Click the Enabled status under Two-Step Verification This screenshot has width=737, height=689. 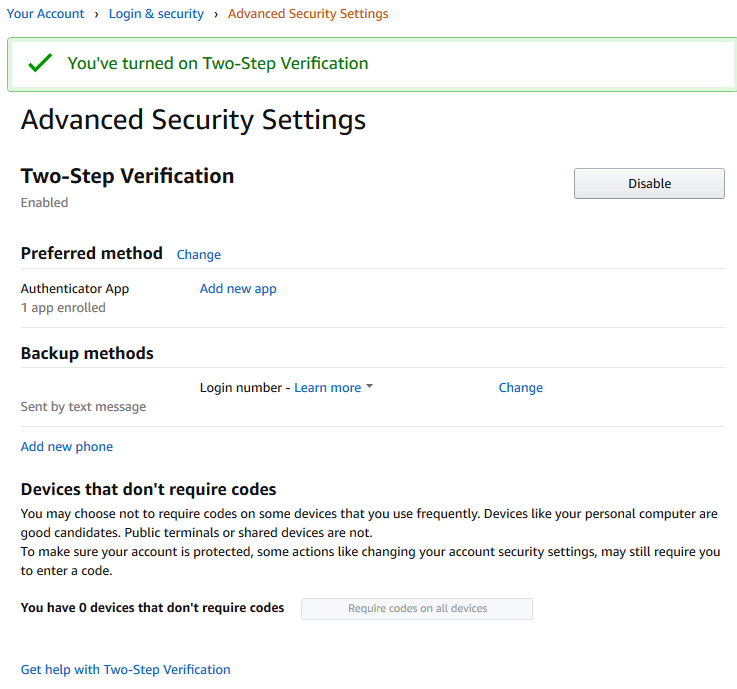(44, 203)
